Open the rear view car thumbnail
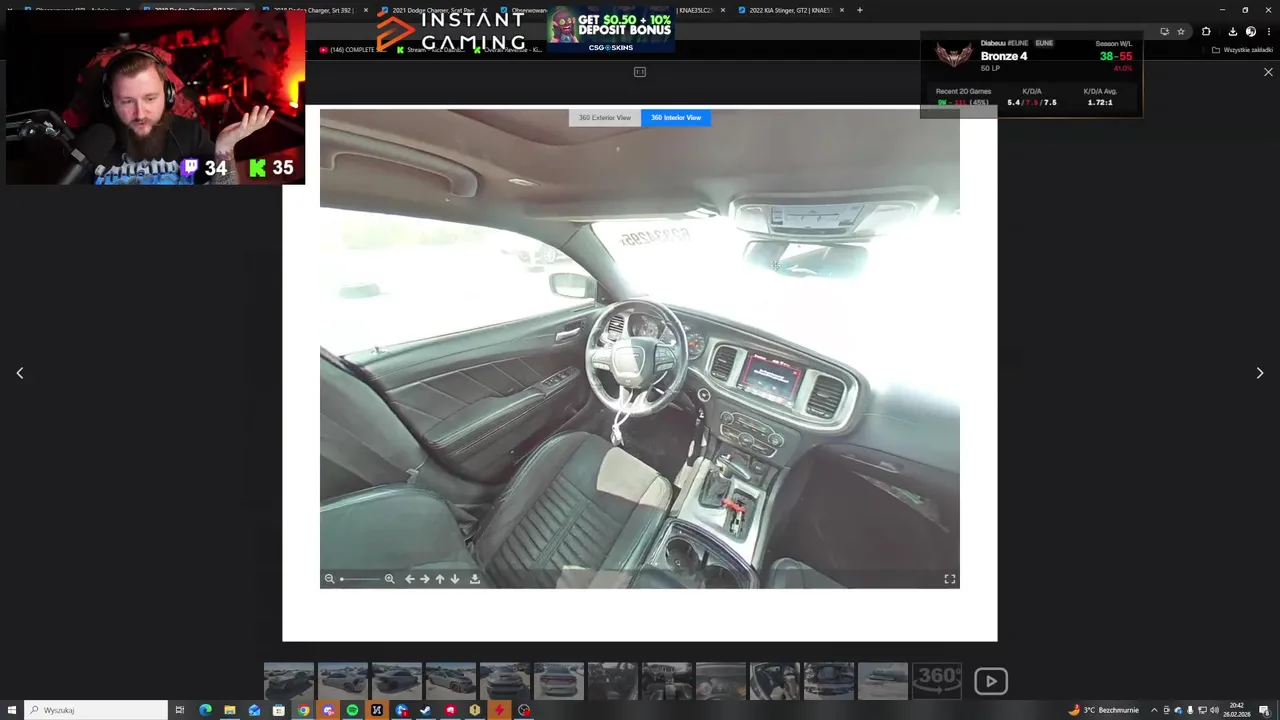1280x720 pixels. pyautogui.click(x=559, y=681)
